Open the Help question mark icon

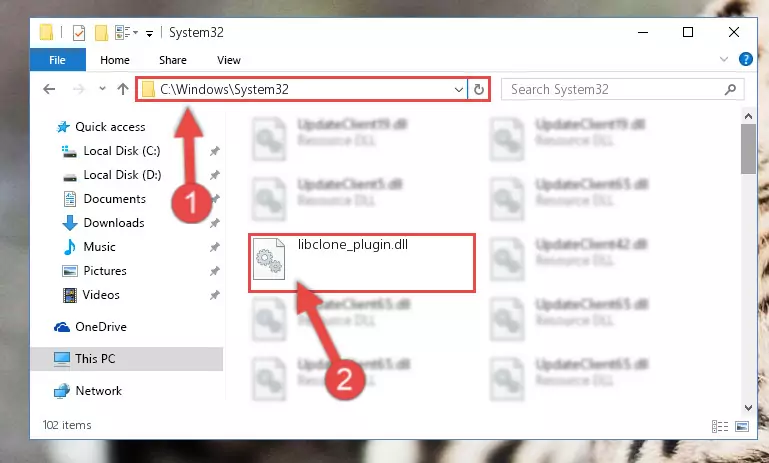click(x=745, y=59)
